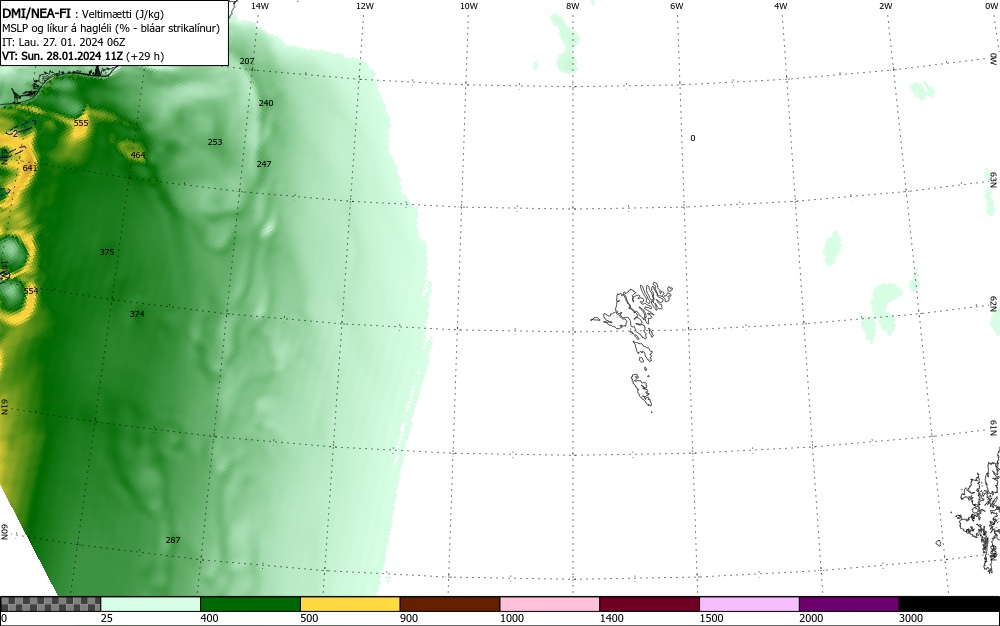
Task: Click the legend value 900
Action: [x=409, y=618]
